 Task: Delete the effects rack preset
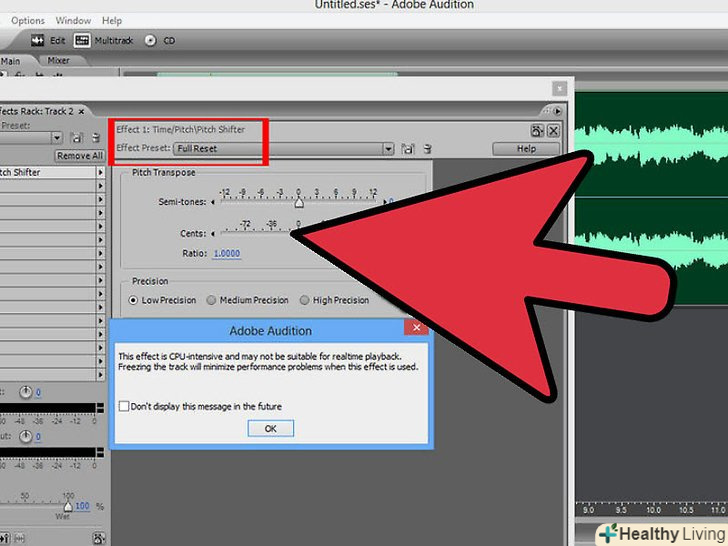tap(96, 138)
